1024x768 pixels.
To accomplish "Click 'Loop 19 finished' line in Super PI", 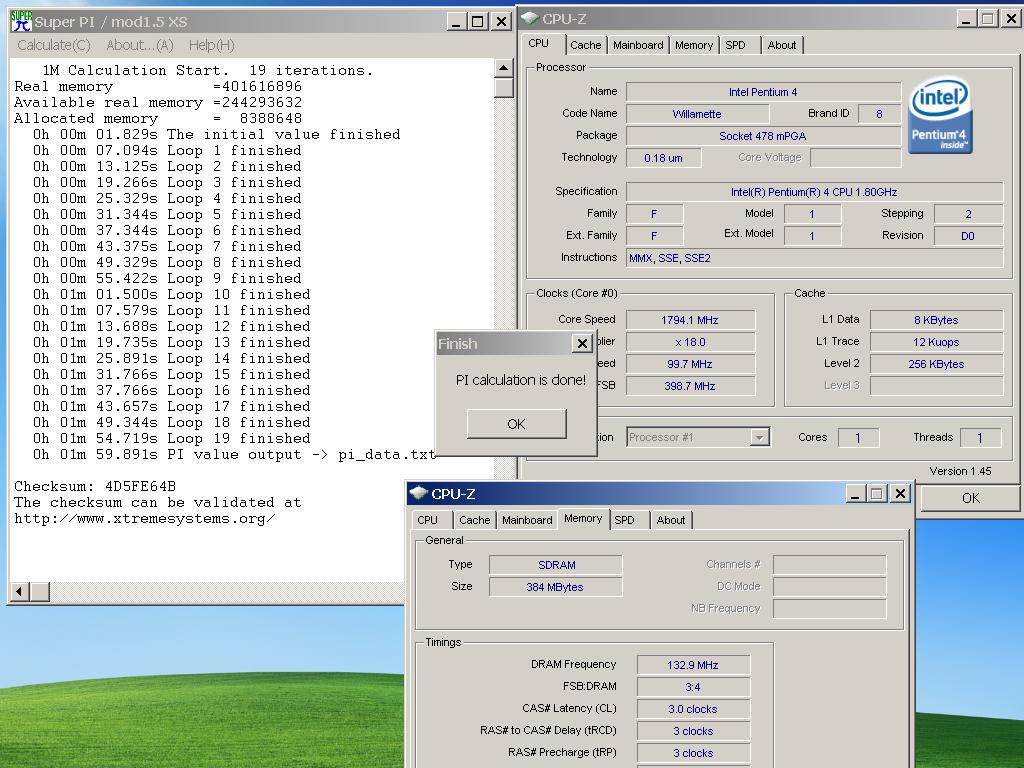I will (171, 439).
